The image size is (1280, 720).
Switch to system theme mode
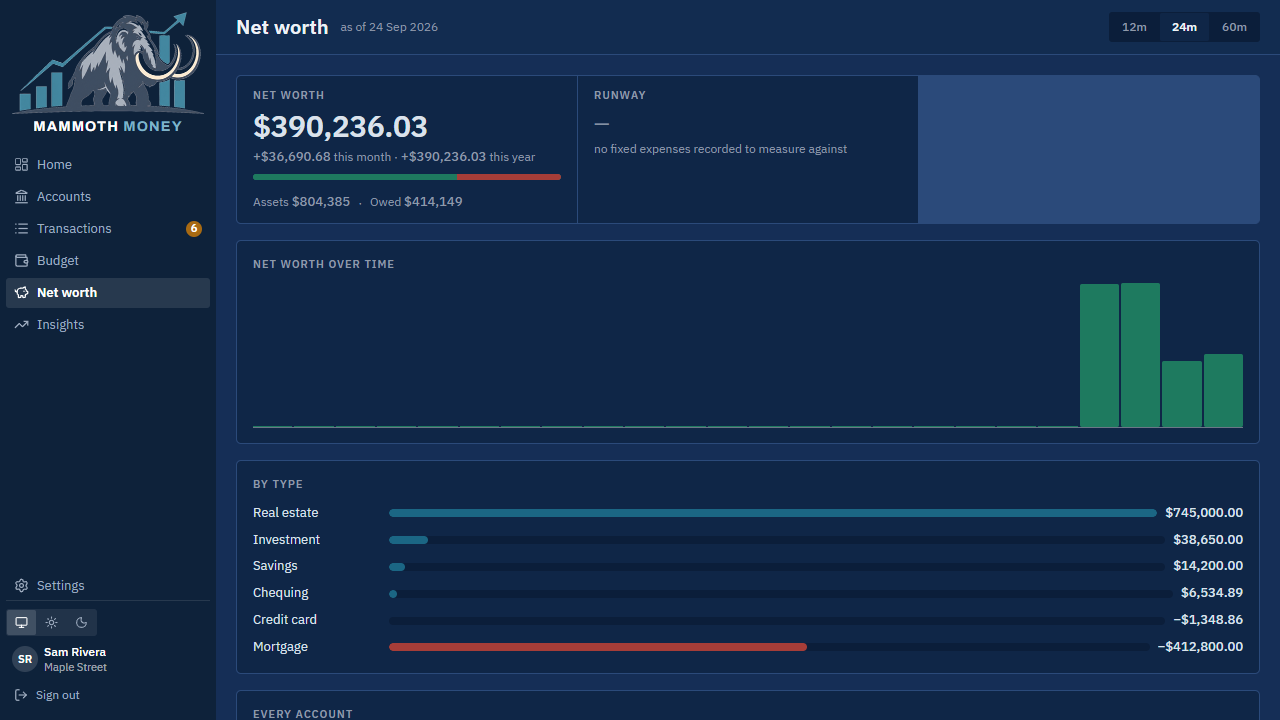coord(21,622)
